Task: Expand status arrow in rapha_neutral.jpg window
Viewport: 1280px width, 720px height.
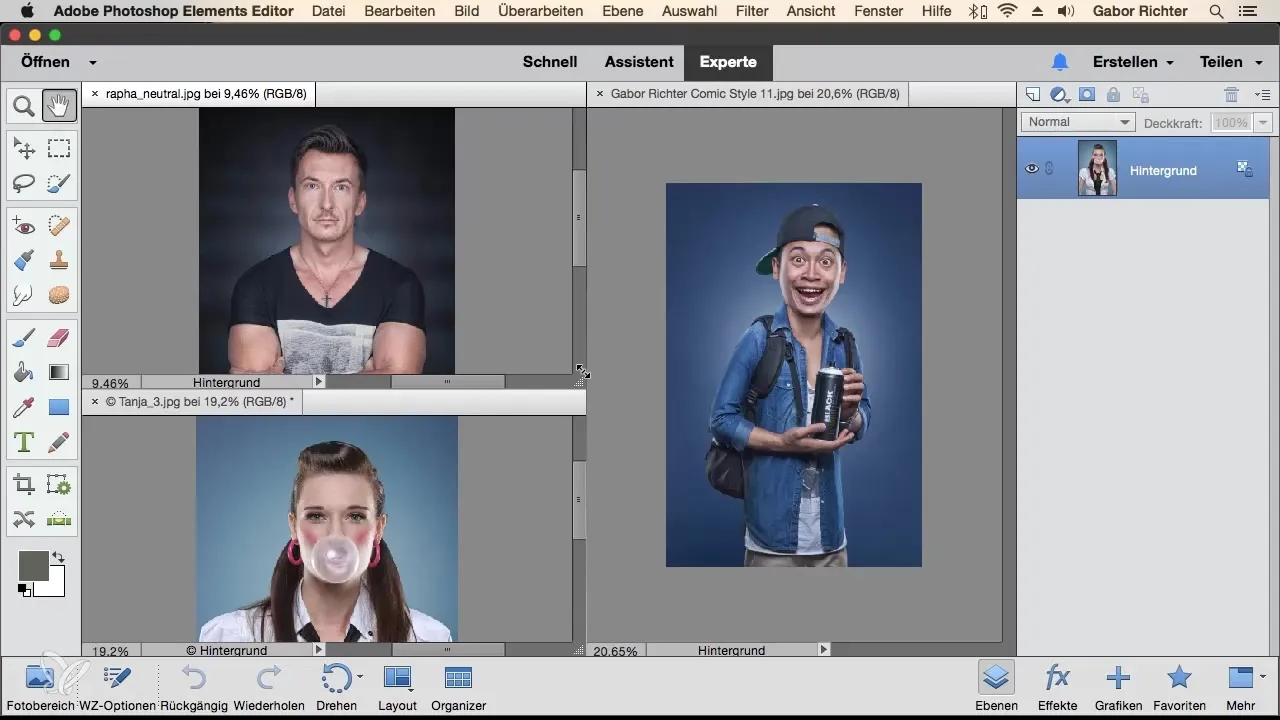Action: (319, 382)
